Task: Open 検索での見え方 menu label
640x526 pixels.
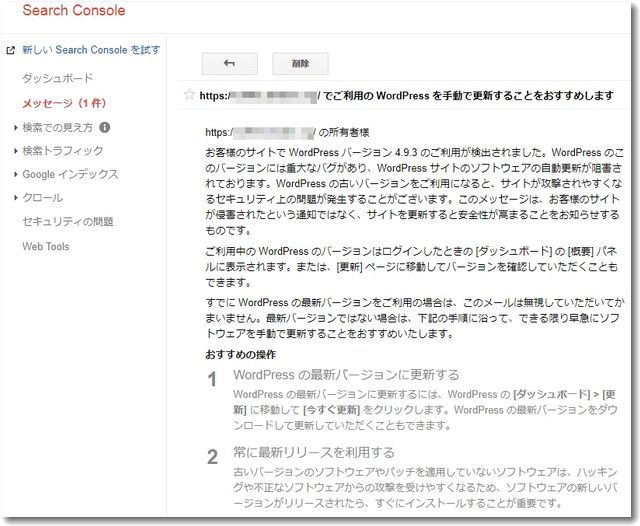Action: [x=58, y=128]
